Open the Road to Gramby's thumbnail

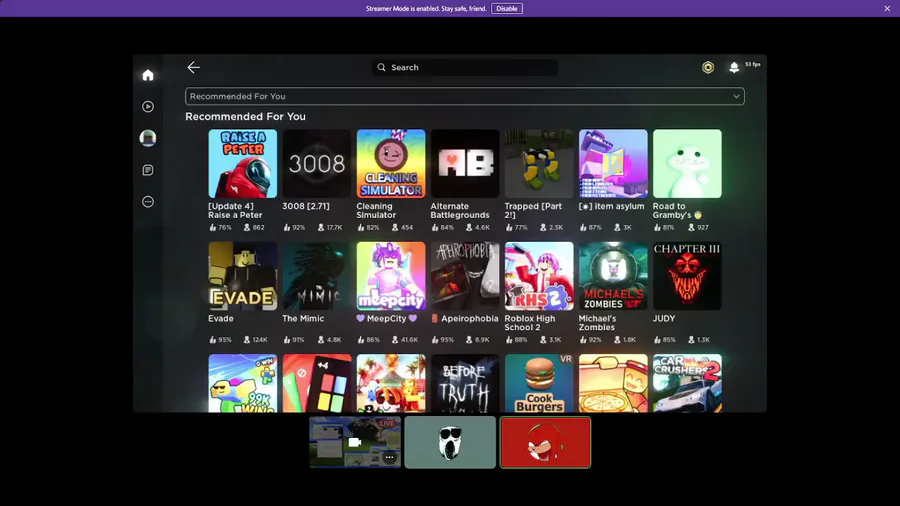(x=687, y=164)
